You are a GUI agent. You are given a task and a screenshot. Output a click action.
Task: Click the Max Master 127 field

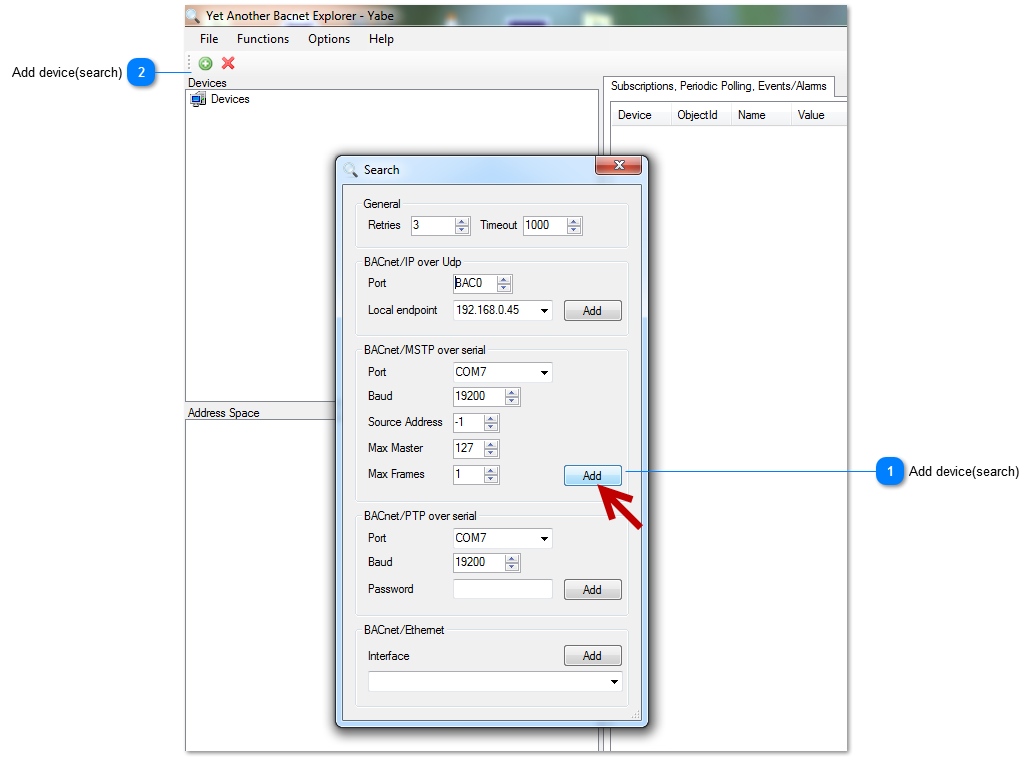[x=468, y=449]
